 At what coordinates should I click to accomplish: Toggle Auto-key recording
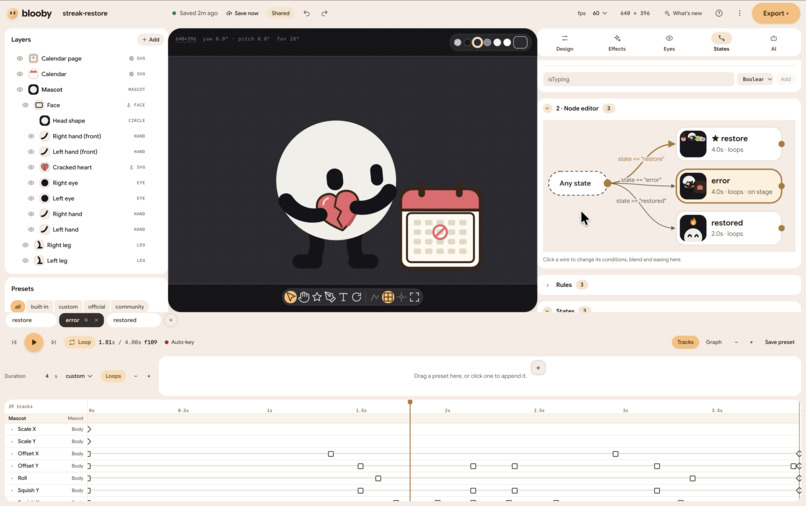pos(179,342)
